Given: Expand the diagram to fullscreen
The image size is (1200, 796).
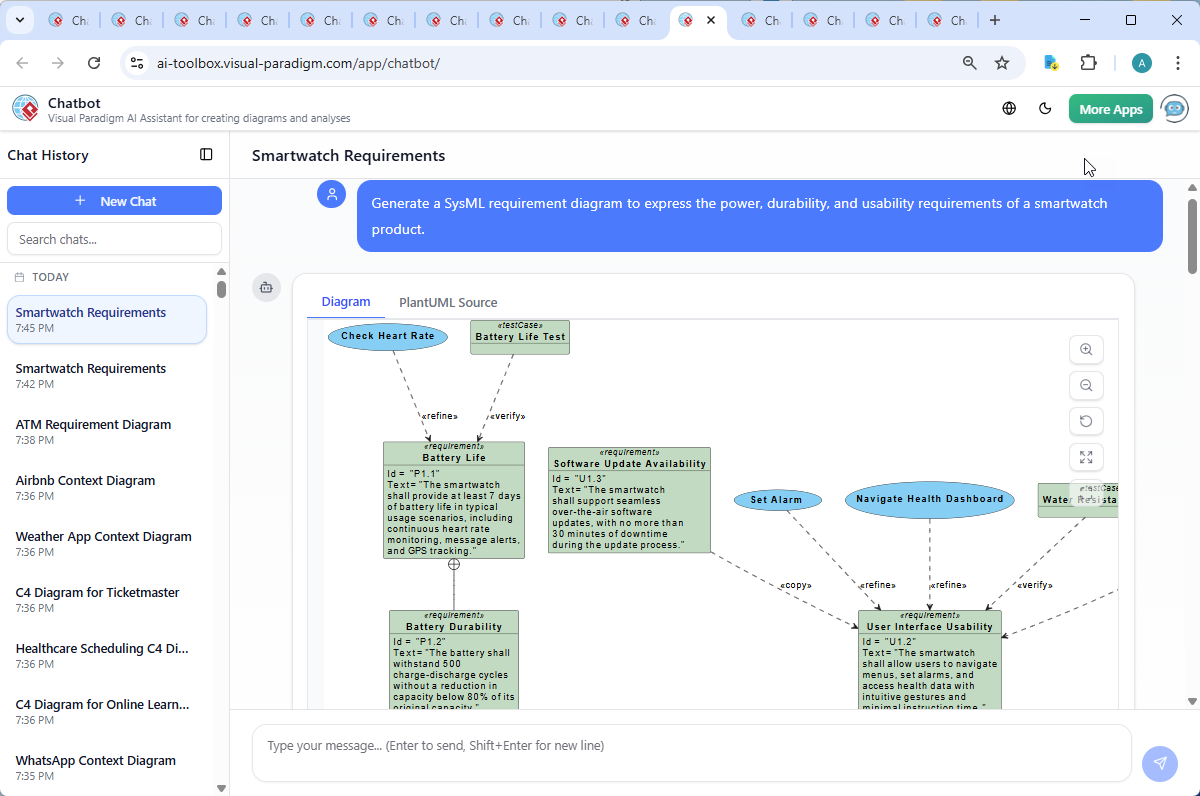Looking at the screenshot, I should click(1086, 457).
